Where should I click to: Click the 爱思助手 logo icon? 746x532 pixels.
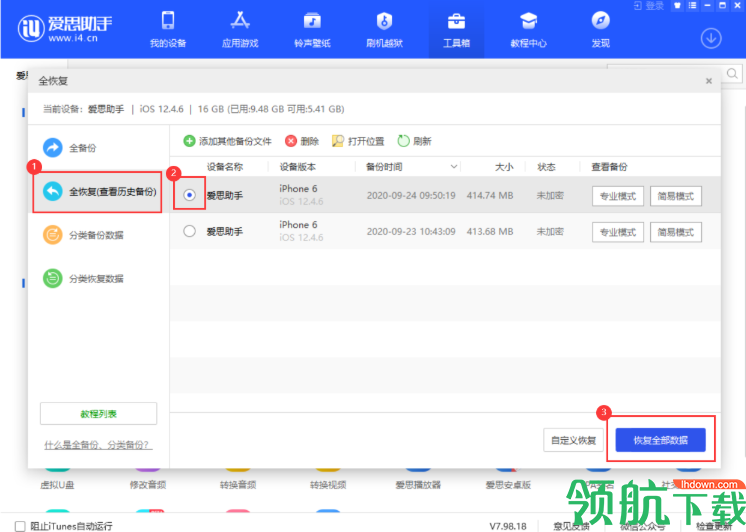31,28
